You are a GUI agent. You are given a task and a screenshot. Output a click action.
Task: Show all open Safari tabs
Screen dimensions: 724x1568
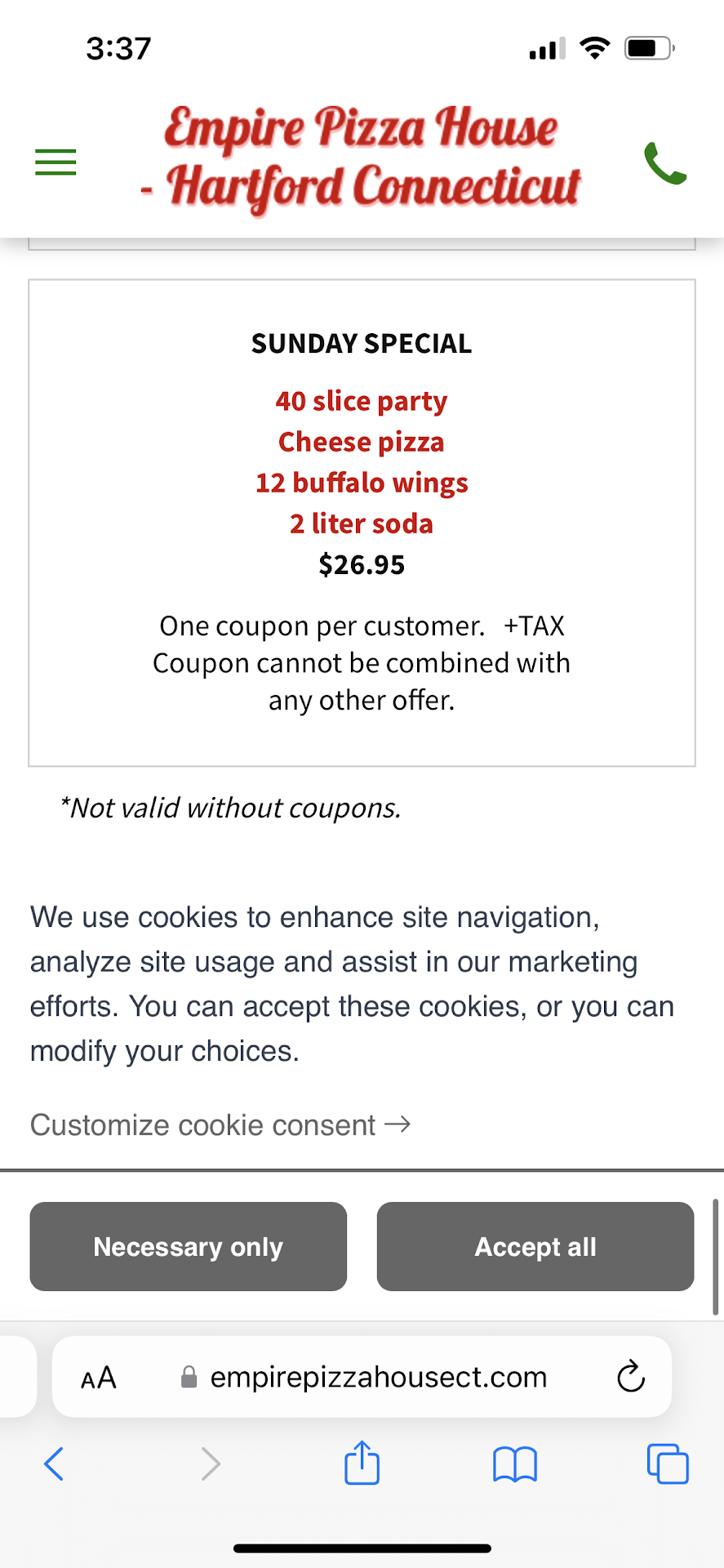(667, 1463)
